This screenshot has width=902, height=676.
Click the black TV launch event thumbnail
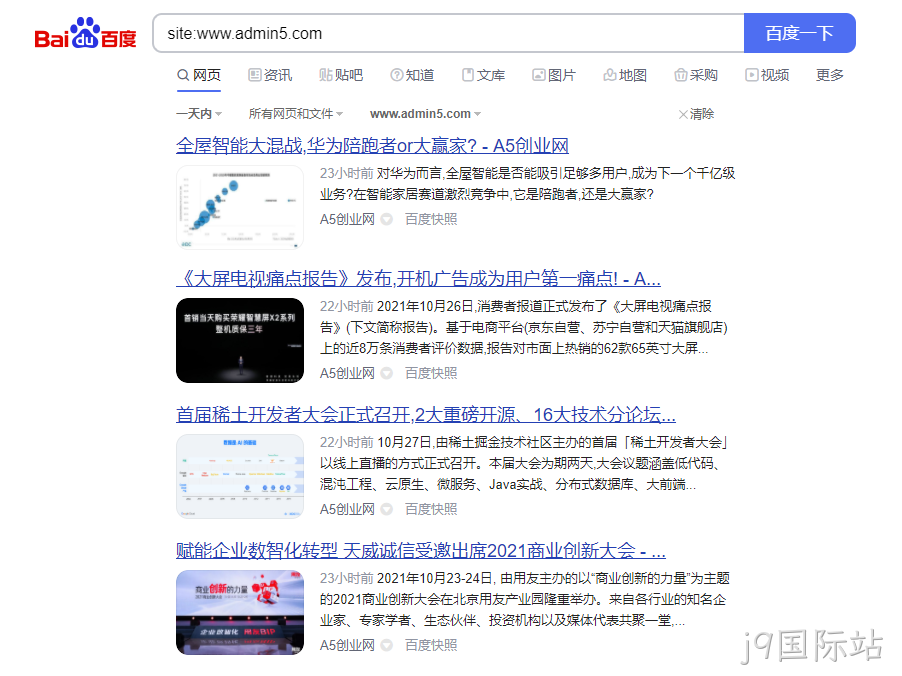coord(240,340)
